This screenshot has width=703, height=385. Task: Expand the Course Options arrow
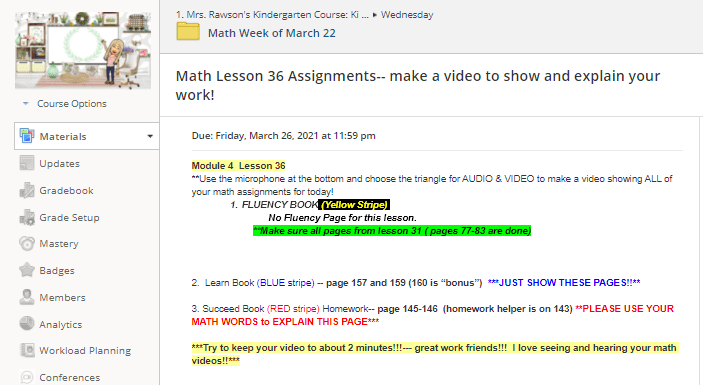tap(26, 104)
